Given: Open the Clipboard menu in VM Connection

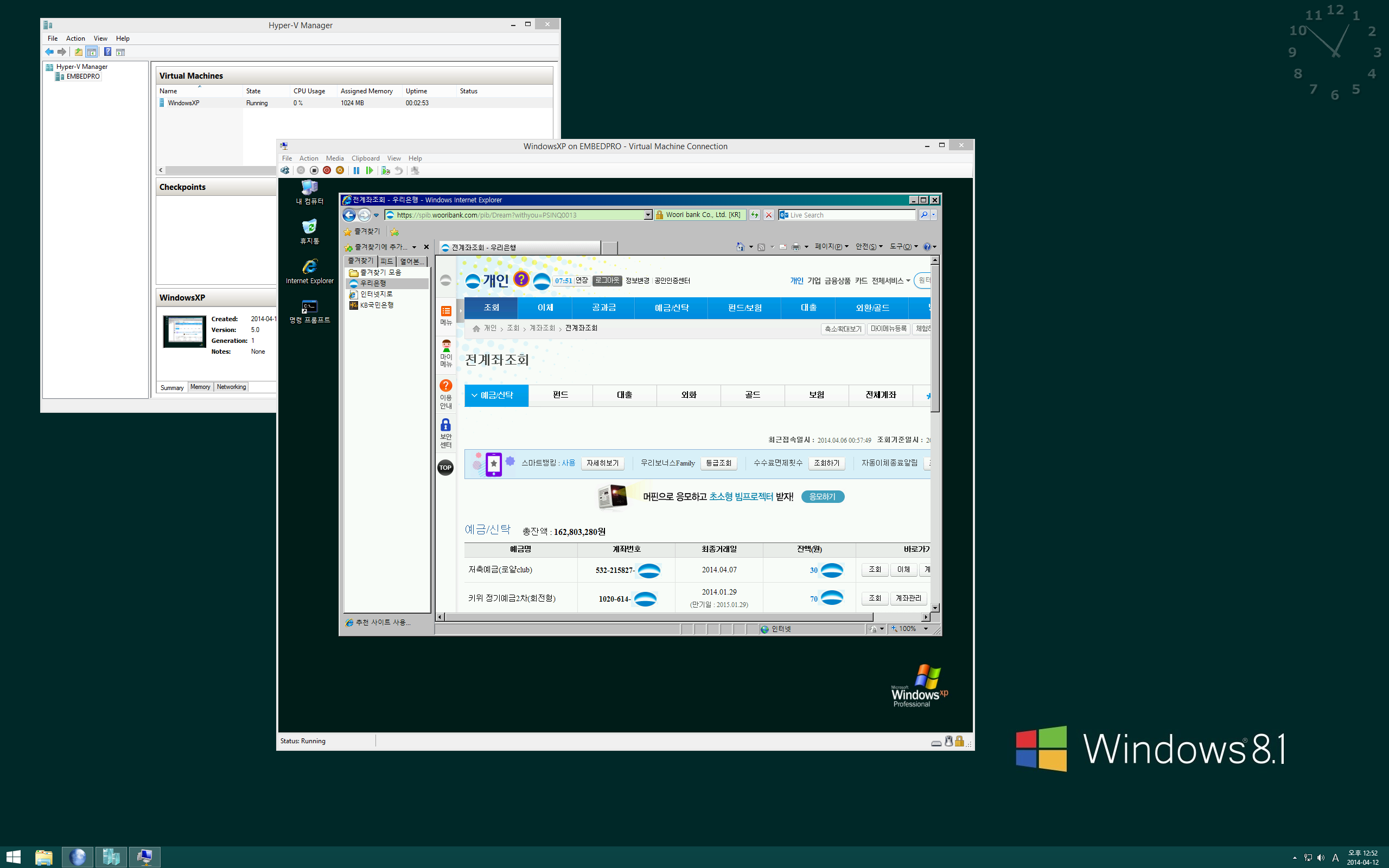Looking at the screenshot, I should click(x=365, y=158).
